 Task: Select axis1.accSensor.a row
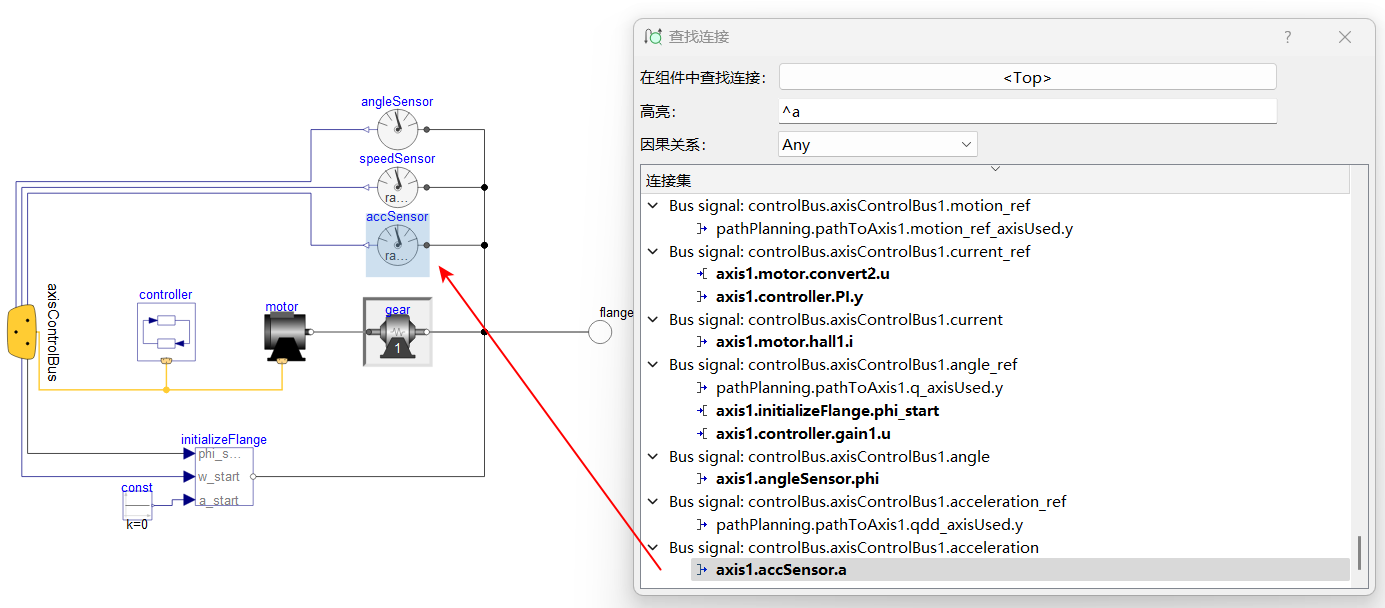(1021, 570)
